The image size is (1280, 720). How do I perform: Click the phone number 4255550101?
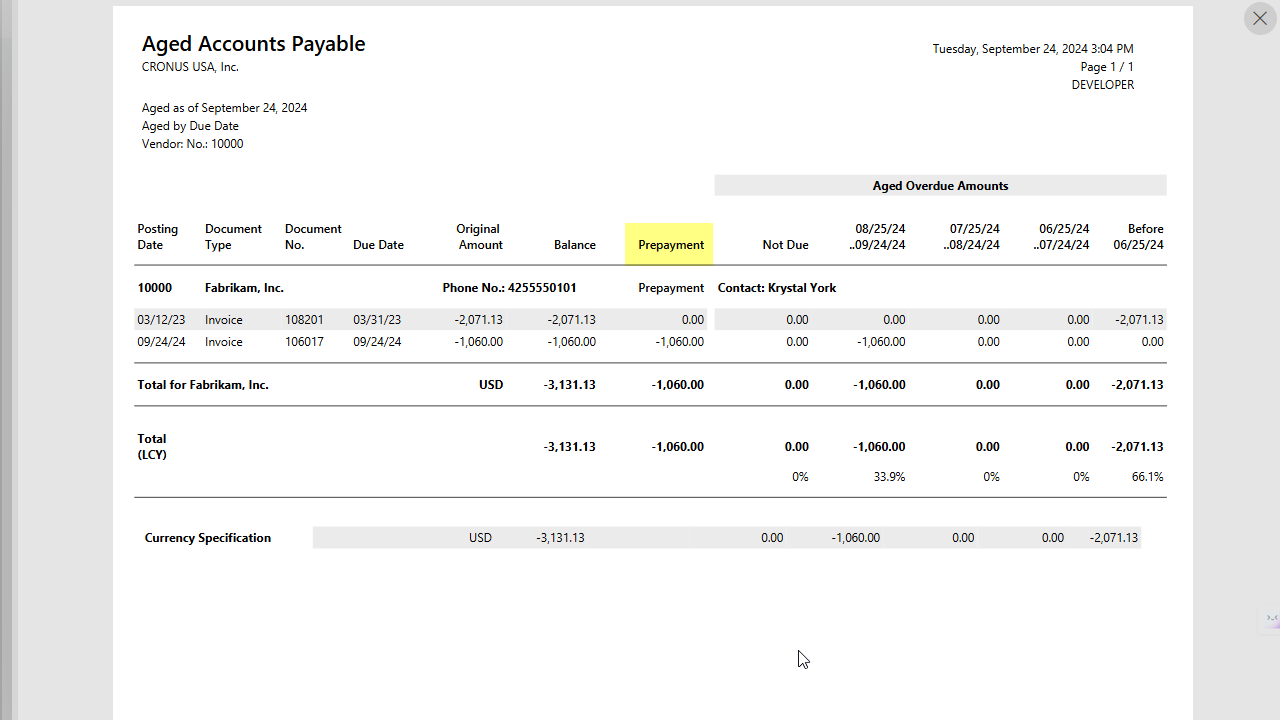coord(543,287)
